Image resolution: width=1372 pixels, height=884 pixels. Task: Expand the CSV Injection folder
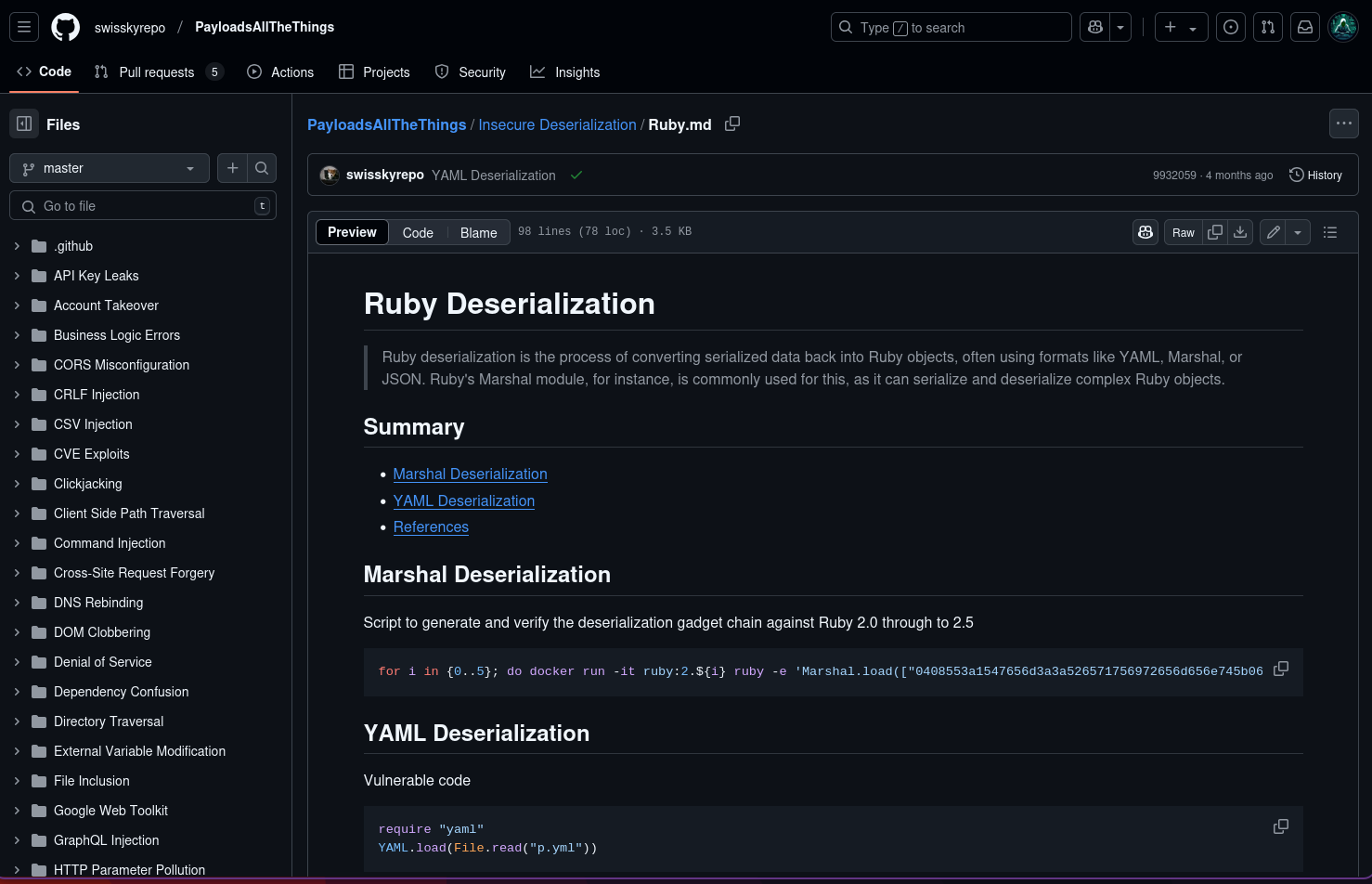point(17,424)
